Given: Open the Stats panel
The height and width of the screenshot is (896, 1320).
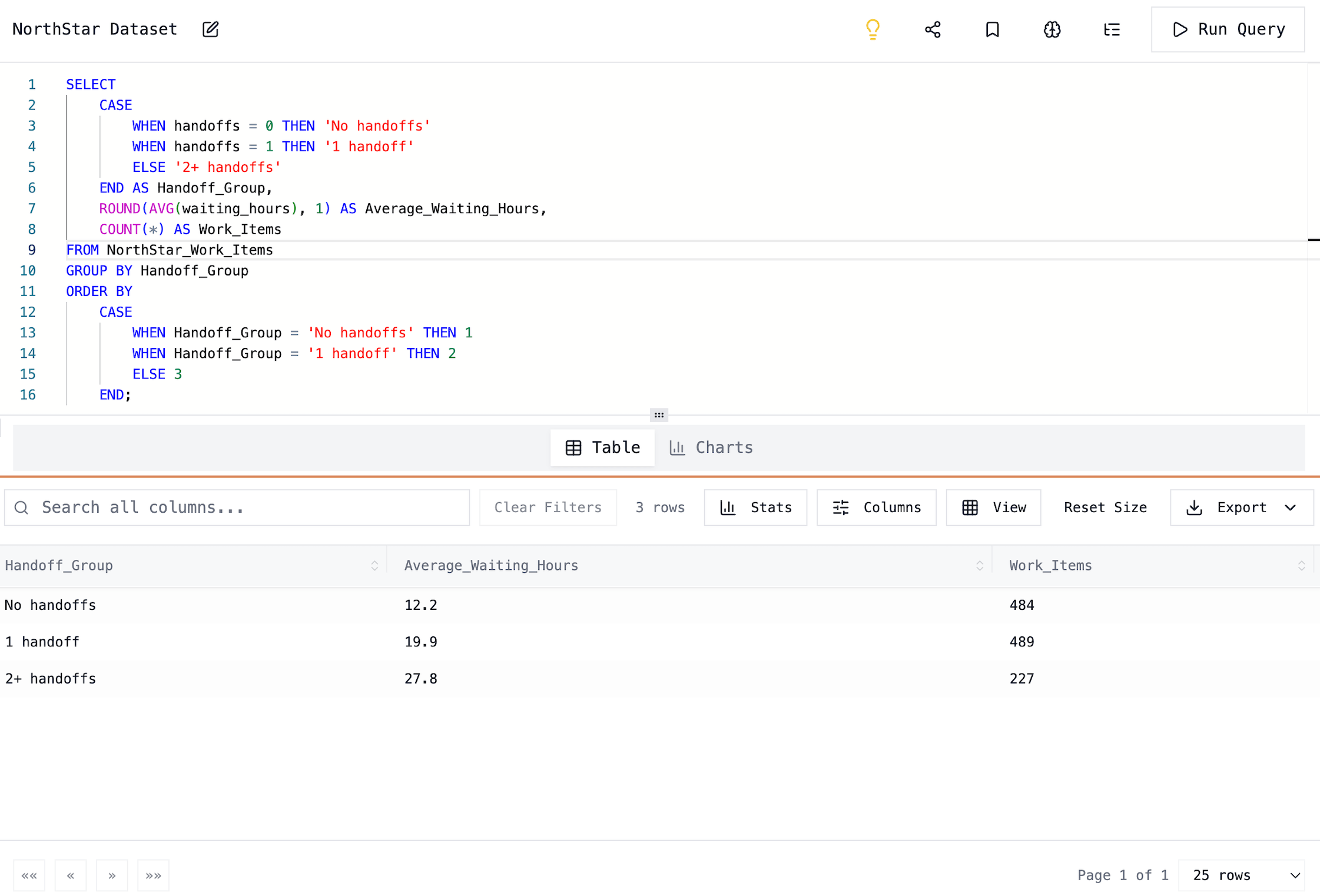Looking at the screenshot, I should coord(755,507).
